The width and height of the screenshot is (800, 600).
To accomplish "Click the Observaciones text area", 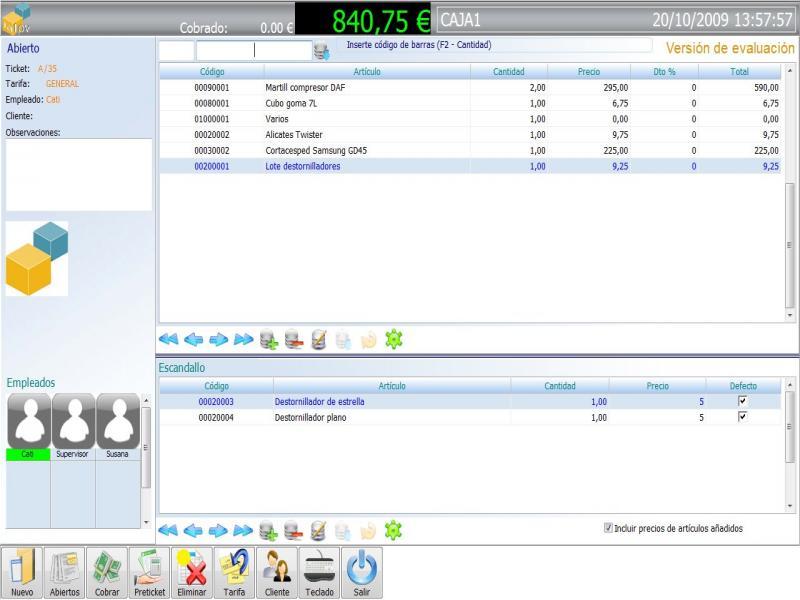I will point(79,174).
